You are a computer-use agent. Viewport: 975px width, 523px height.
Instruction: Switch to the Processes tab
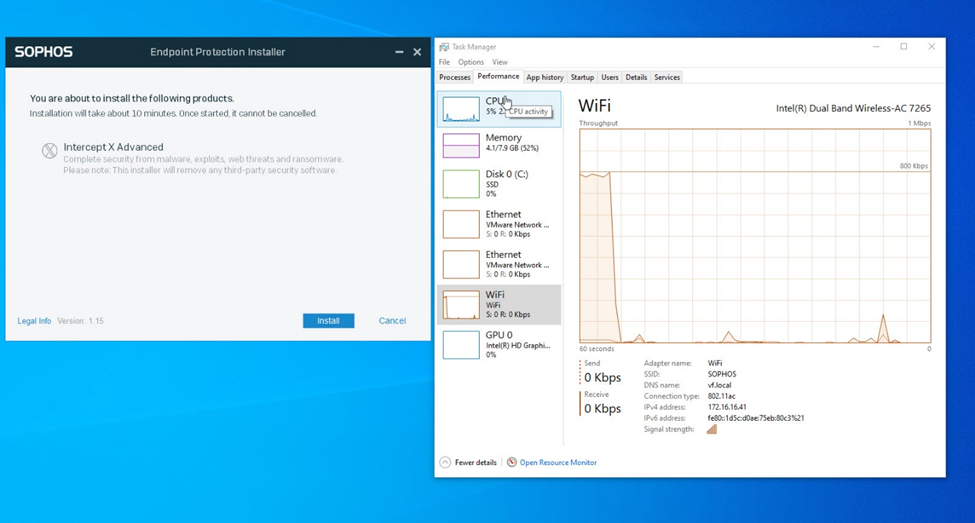coord(455,77)
